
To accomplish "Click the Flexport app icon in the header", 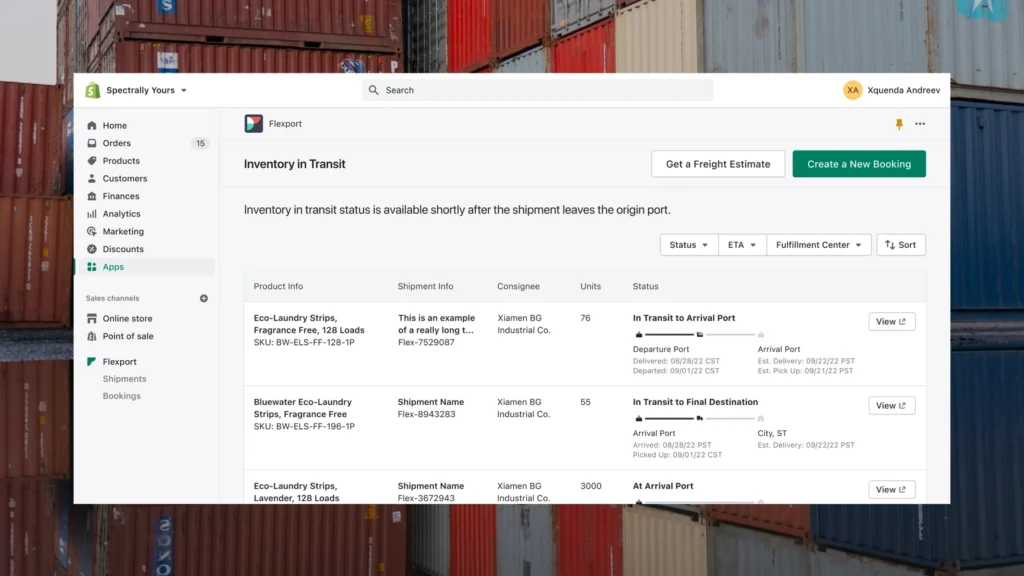I will (x=253, y=123).
